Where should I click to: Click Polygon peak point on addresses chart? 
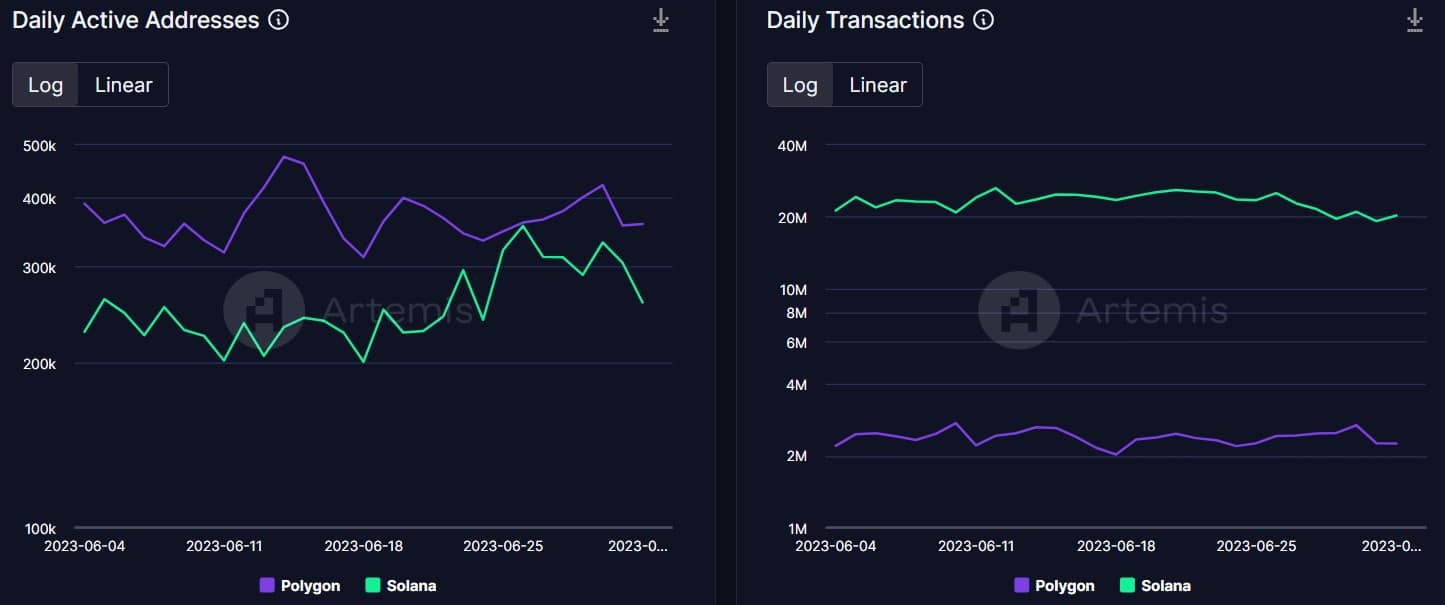point(284,156)
